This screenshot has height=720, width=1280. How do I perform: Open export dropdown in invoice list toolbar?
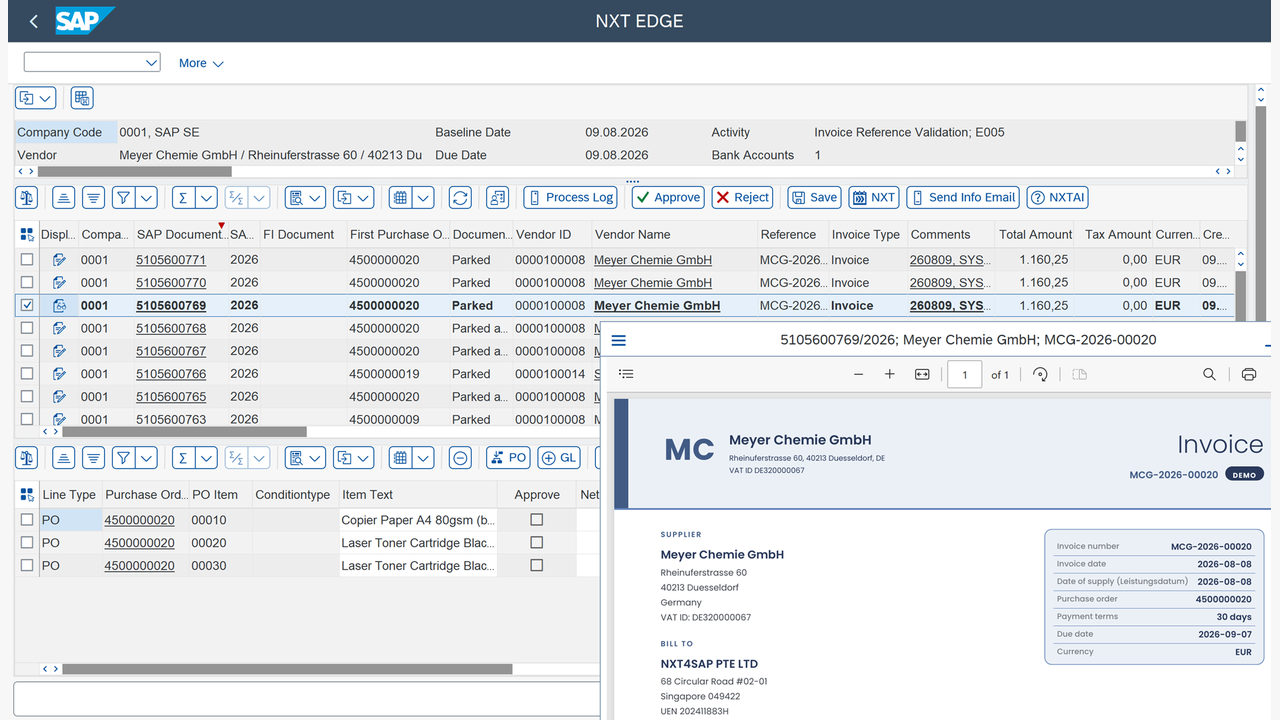tap(364, 198)
